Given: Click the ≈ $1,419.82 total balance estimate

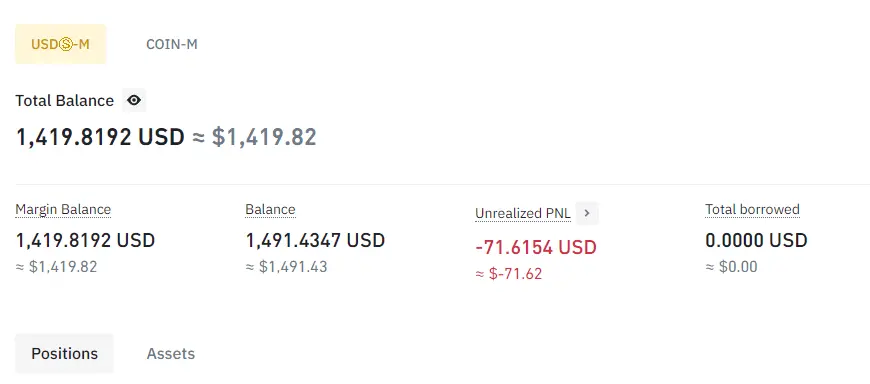Looking at the screenshot, I should click(255, 137).
